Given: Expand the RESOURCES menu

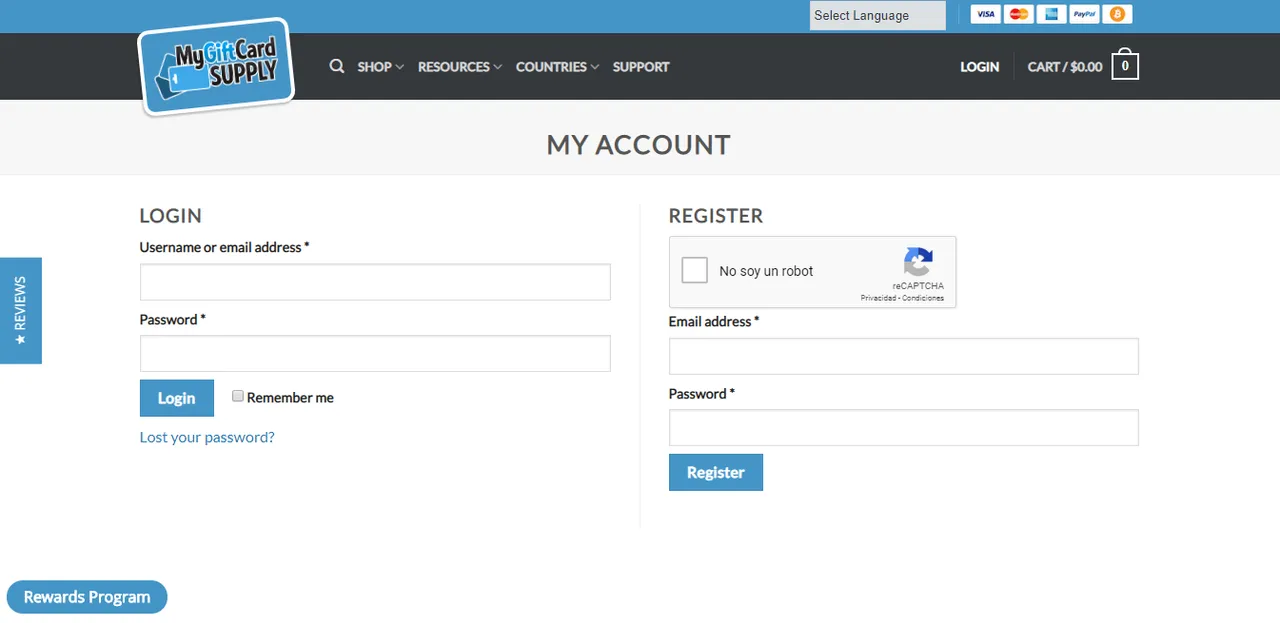Looking at the screenshot, I should tap(460, 67).
